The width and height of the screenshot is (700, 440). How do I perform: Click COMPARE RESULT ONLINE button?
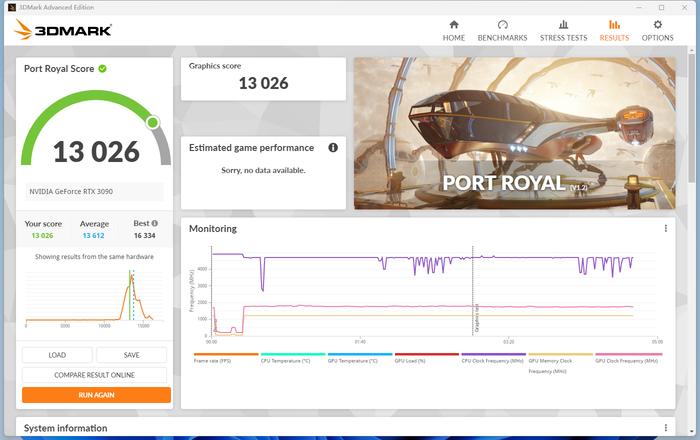(x=95, y=375)
